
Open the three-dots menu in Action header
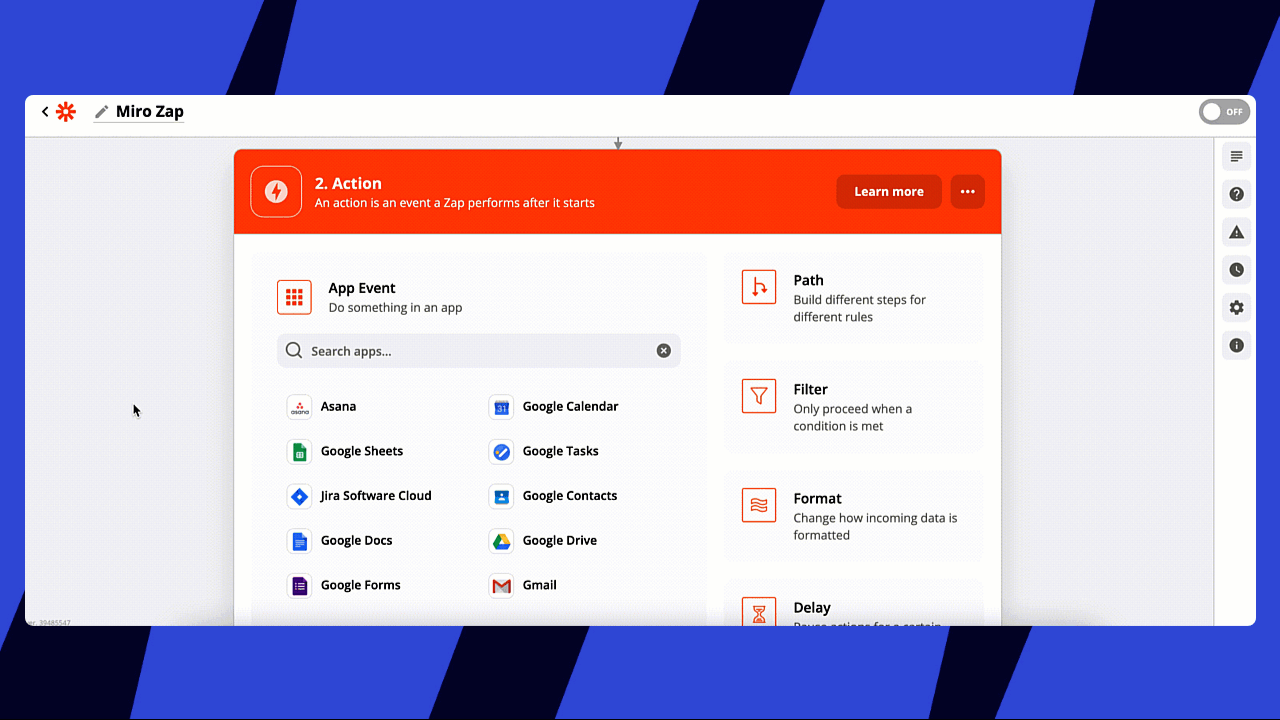(967, 192)
